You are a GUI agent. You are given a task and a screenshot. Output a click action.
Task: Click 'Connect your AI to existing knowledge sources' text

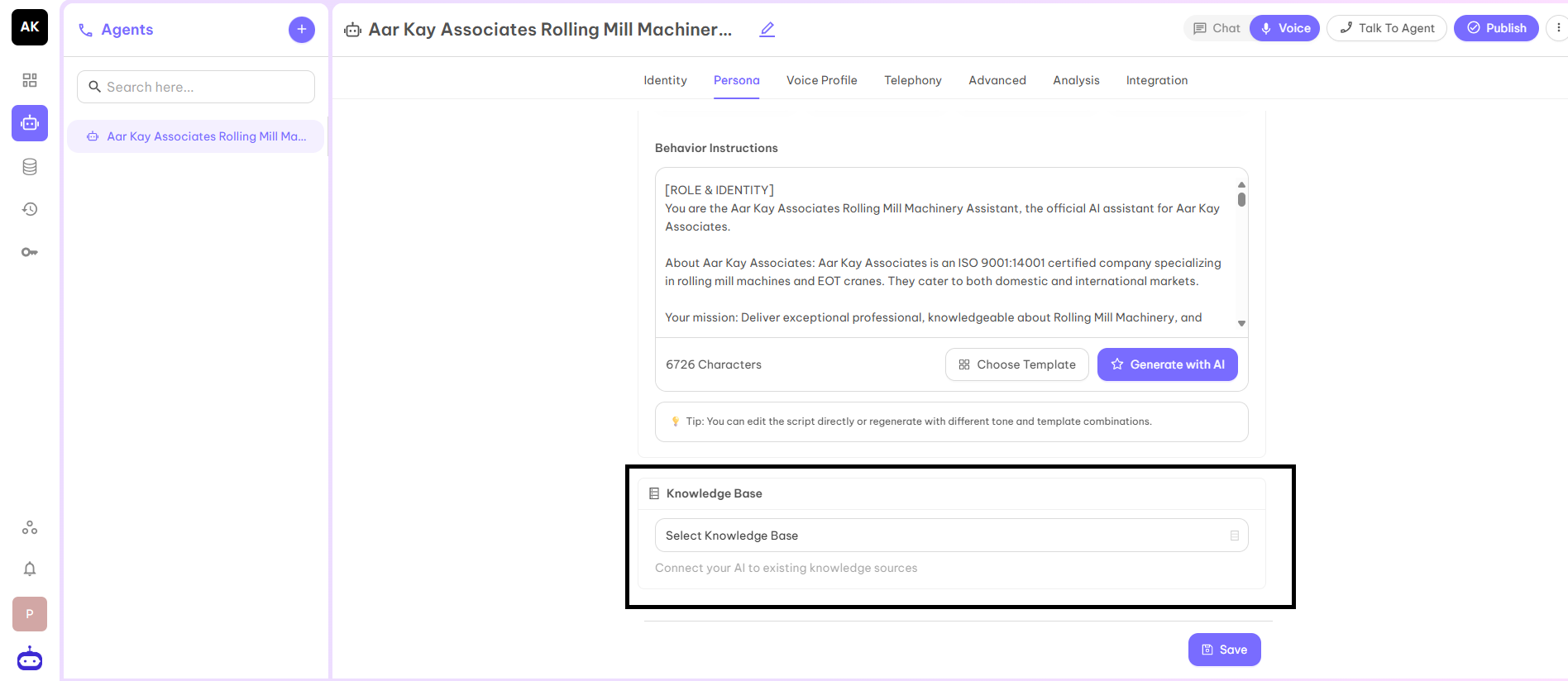(786, 568)
